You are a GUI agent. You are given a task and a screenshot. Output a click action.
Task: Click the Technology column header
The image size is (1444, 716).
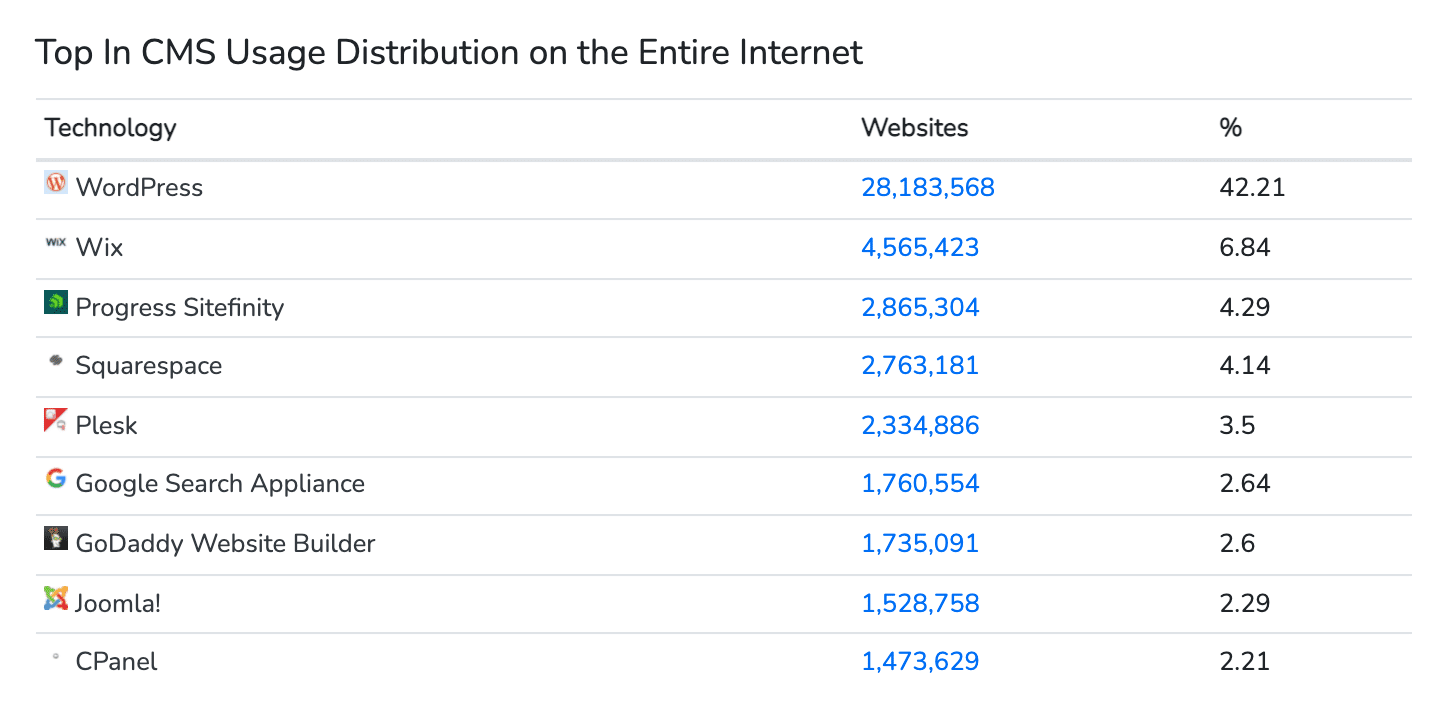pyautogui.click(x=111, y=128)
